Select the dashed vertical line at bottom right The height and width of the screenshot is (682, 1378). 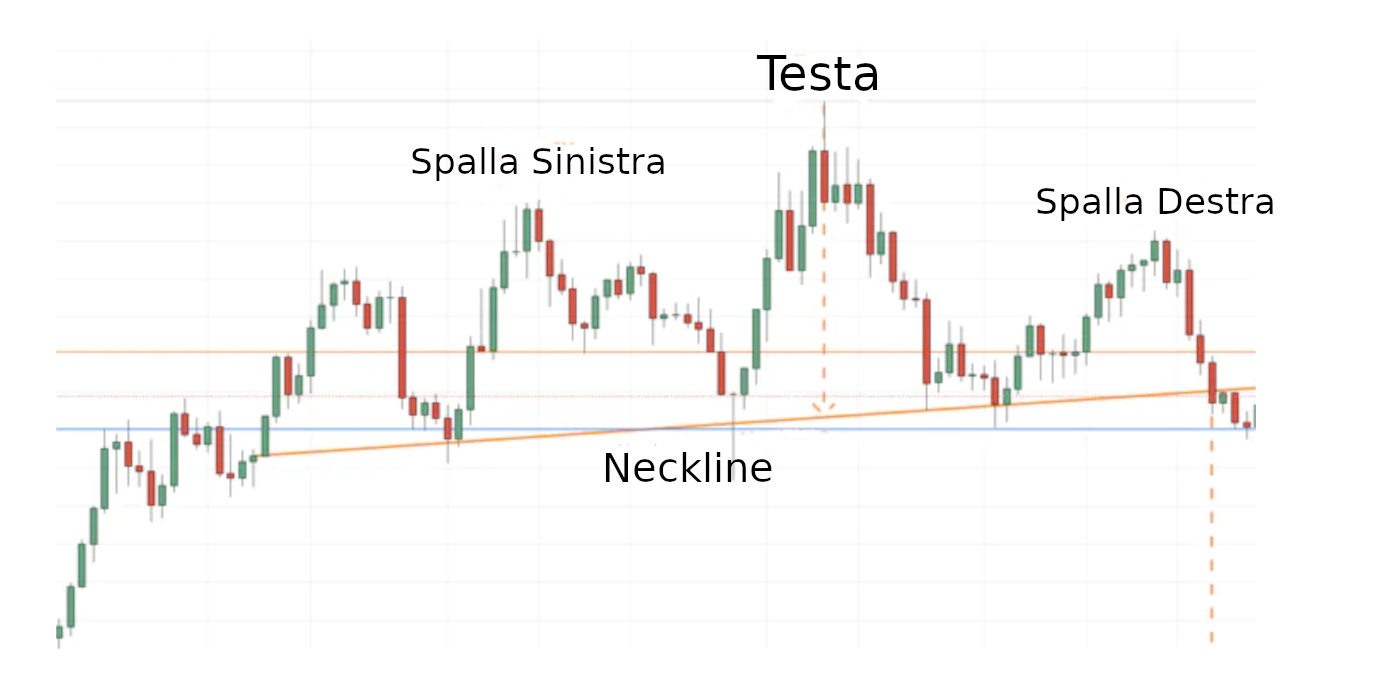[1212, 540]
